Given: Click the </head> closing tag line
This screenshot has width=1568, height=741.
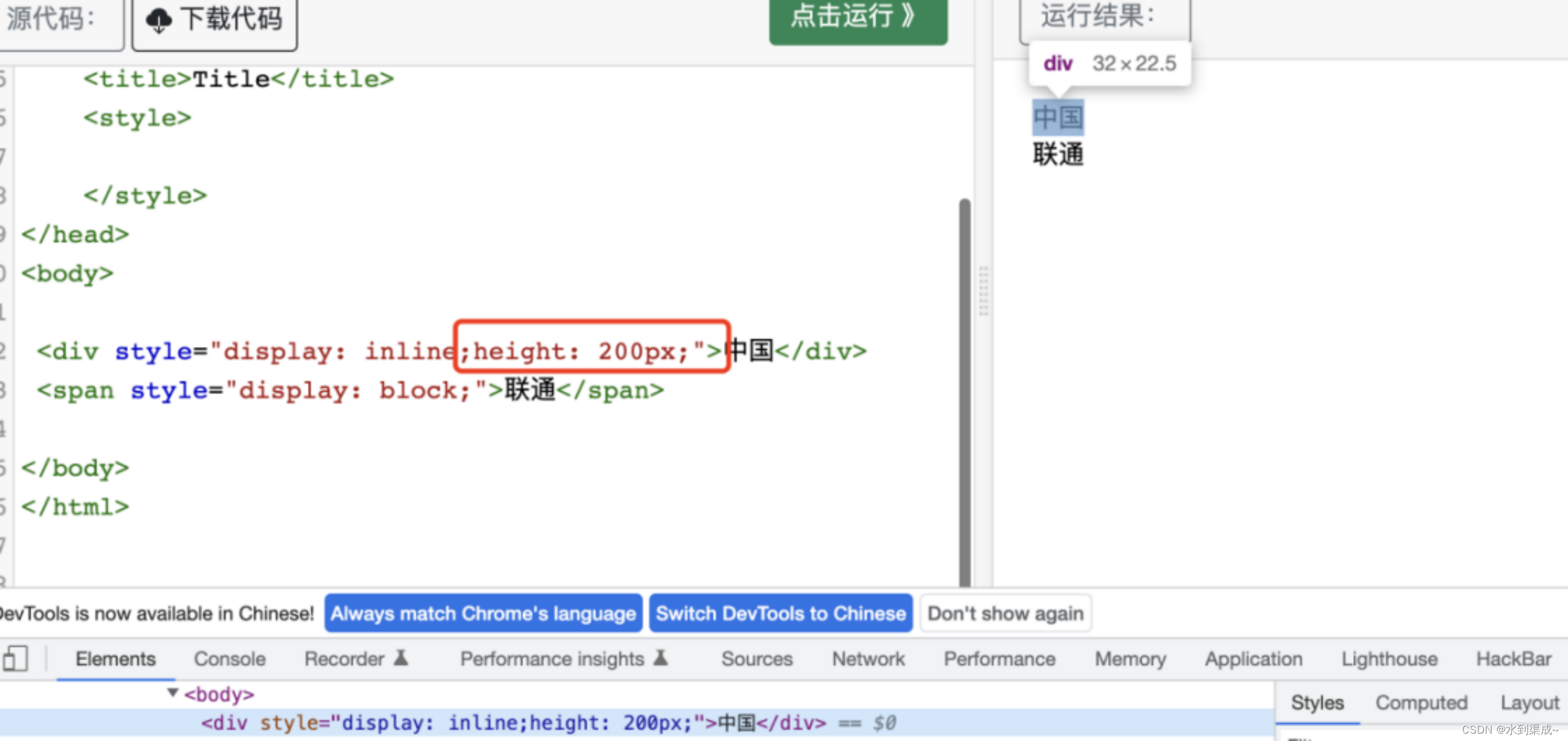Looking at the screenshot, I should [x=75, y=234].
